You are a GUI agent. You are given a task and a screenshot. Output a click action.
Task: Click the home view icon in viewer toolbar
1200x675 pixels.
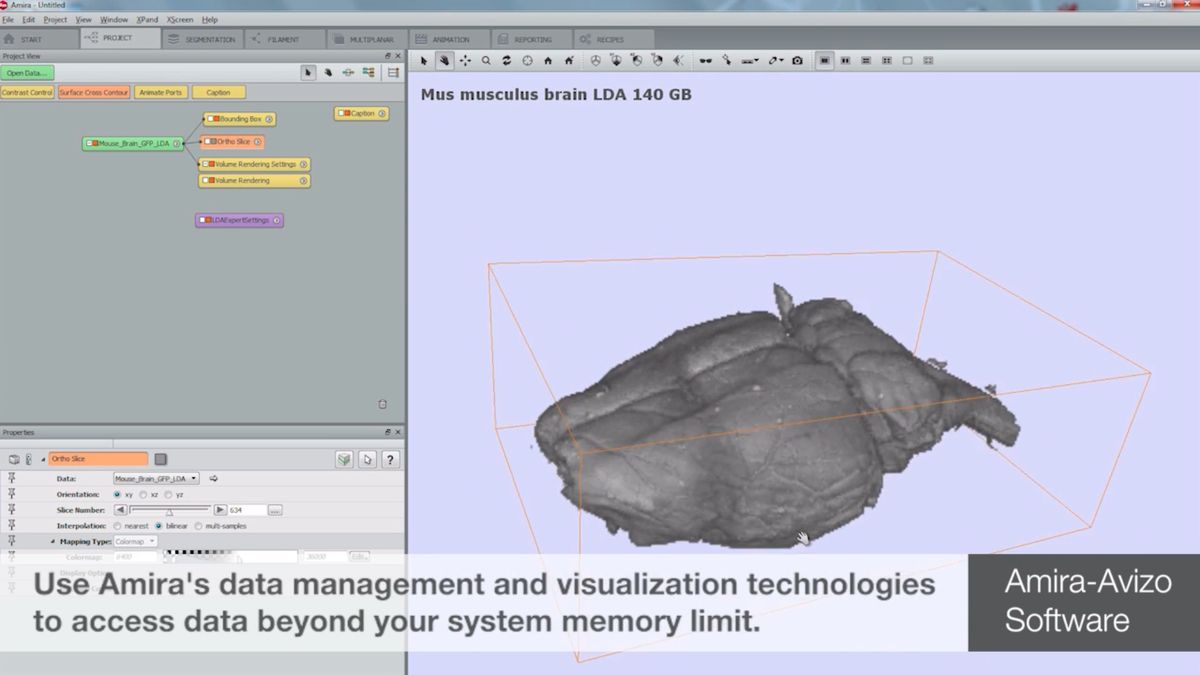(x=548, y=61)
